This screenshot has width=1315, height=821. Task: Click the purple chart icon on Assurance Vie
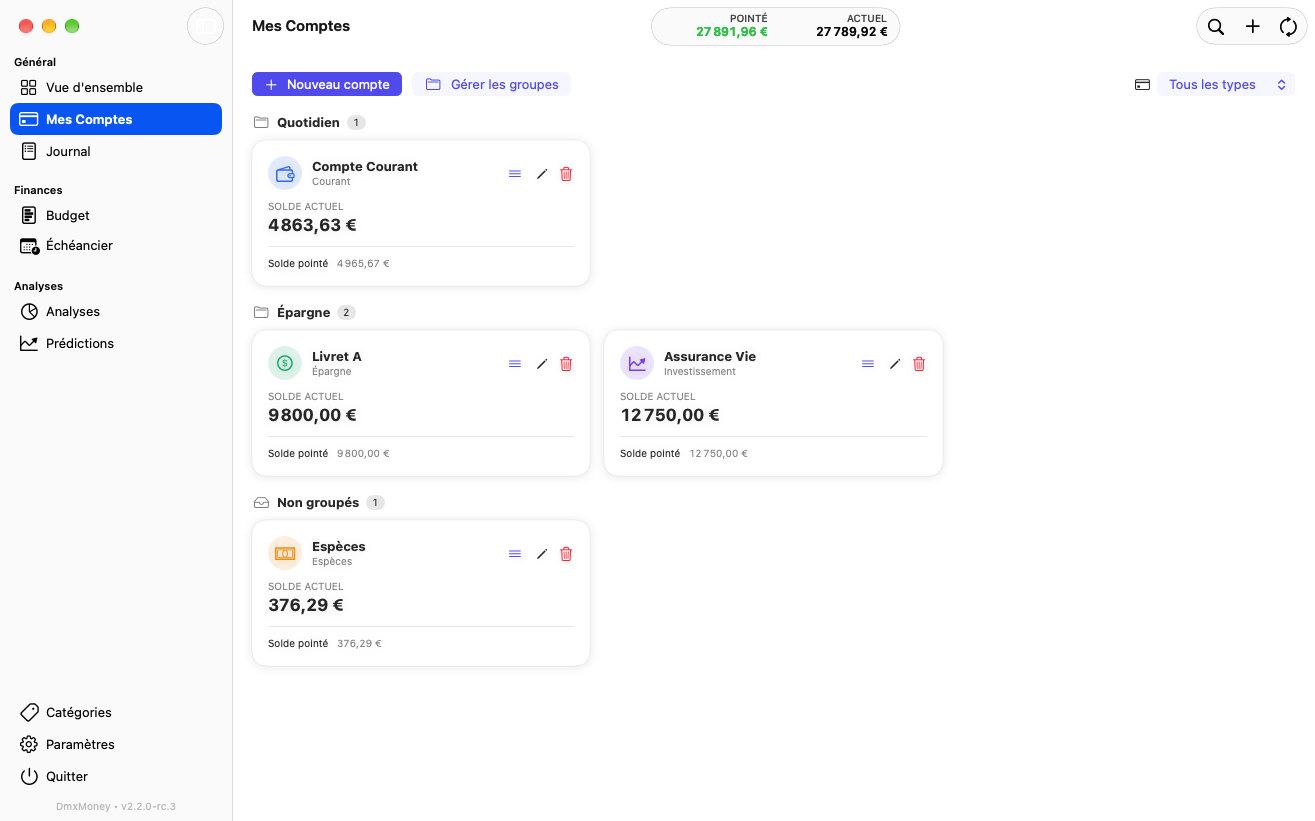pyautogui.click(x=637, y=363)
